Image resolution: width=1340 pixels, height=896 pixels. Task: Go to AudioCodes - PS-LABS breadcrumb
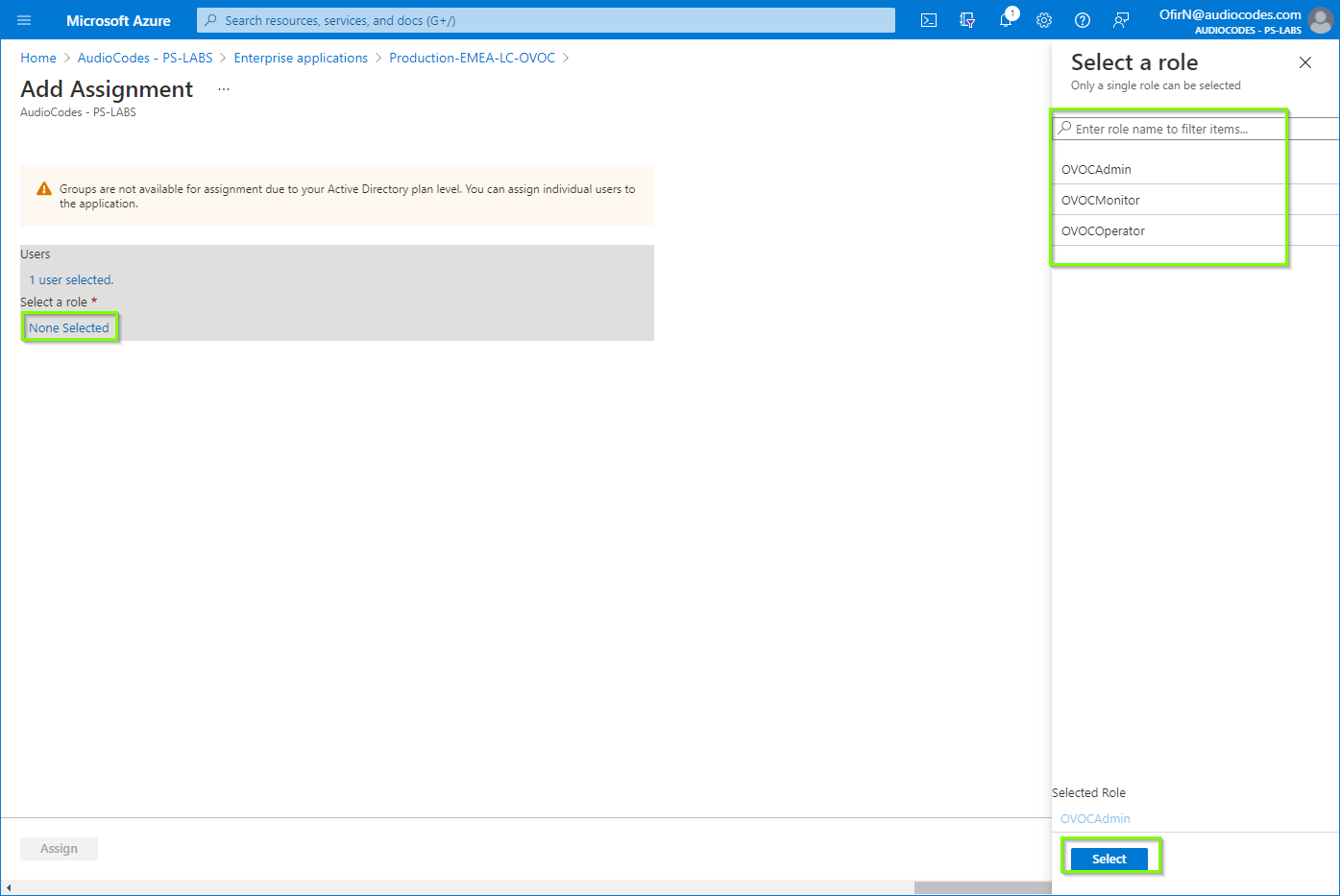pyautogui.click(x=145, y=58)
